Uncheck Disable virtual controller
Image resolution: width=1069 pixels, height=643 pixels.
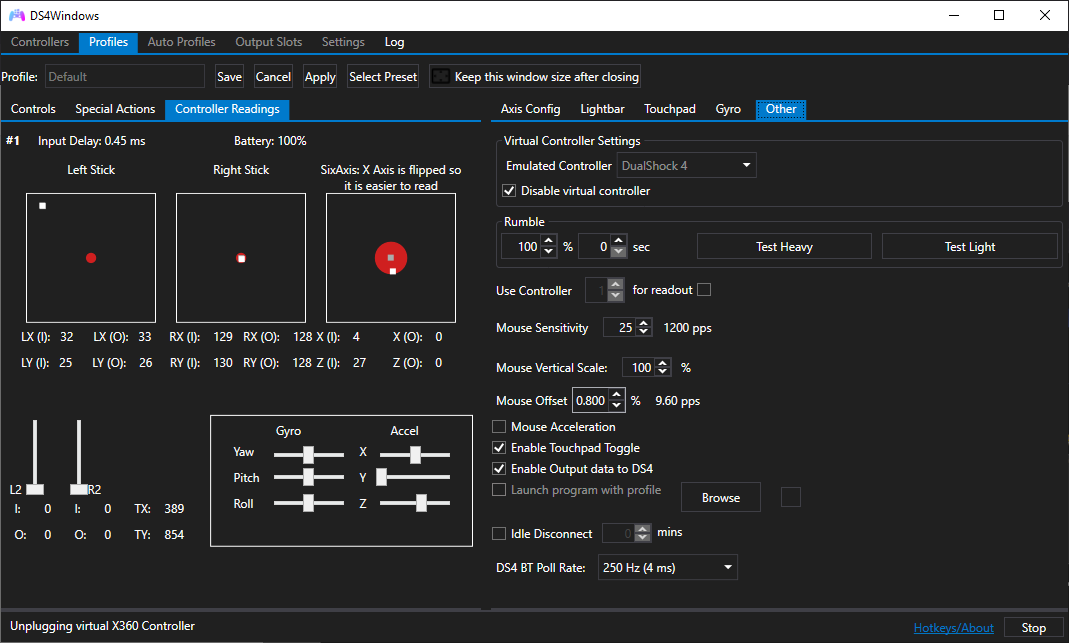coord(509,191)
